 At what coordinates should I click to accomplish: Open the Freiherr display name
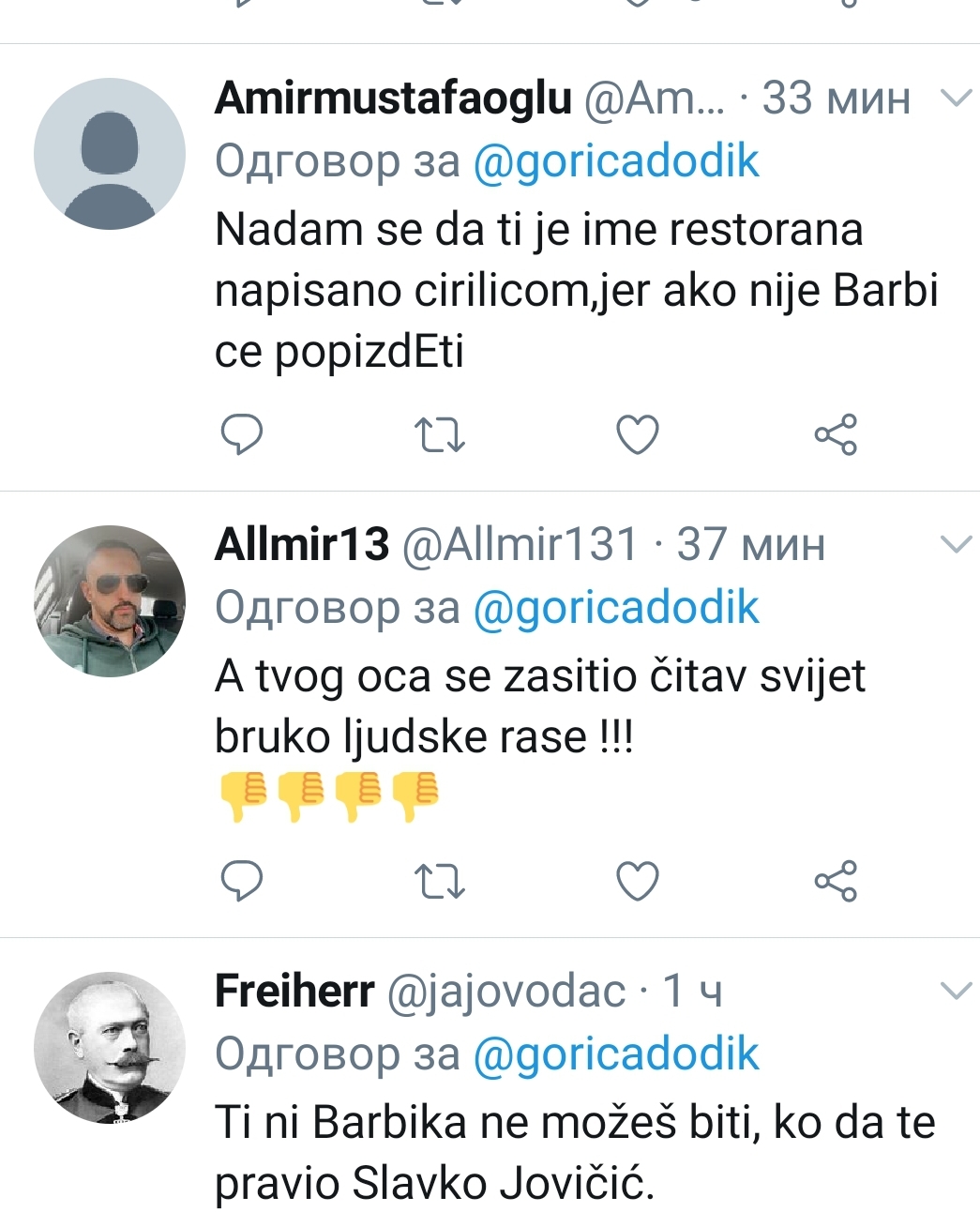(294, 991)
